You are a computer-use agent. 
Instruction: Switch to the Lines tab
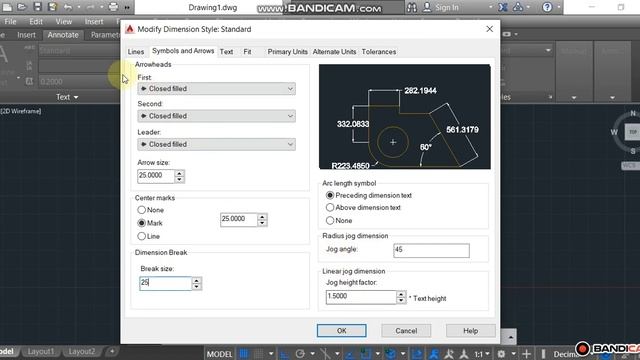pyautogui.click(x=136, y=52)
